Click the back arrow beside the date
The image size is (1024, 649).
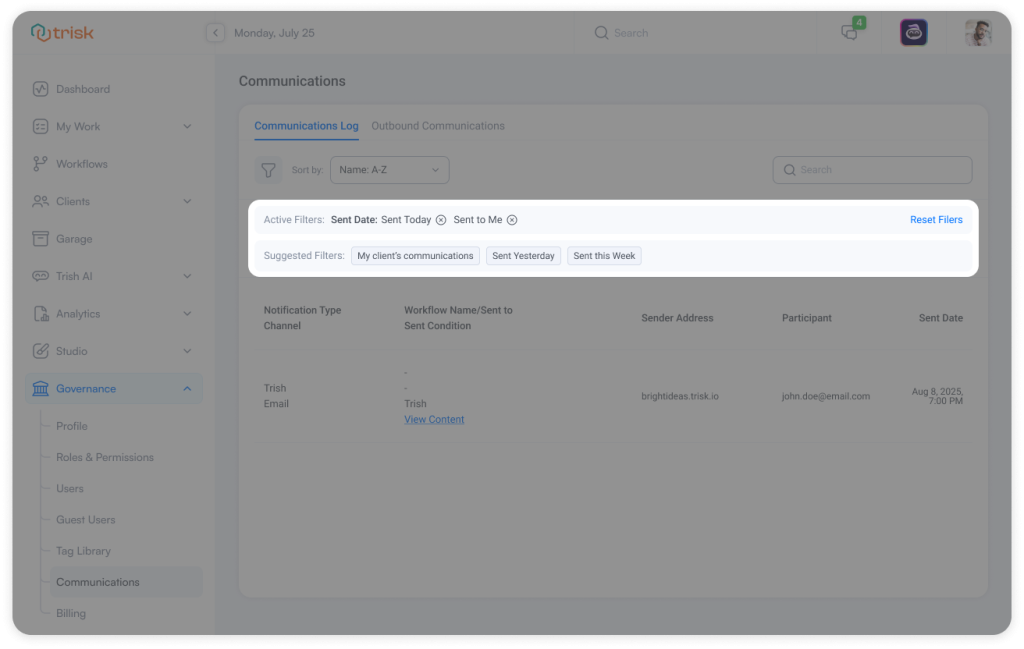pyautogui.click(x=215, y=33)
